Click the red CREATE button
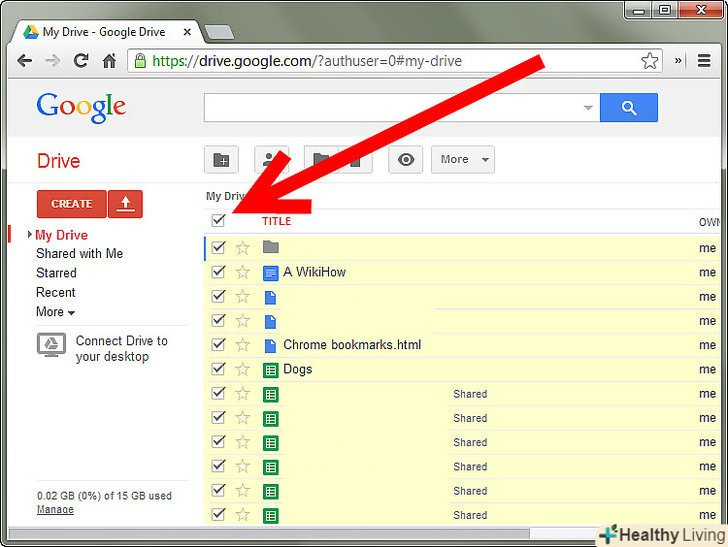 pyautogui.click(x=72, y=204)
